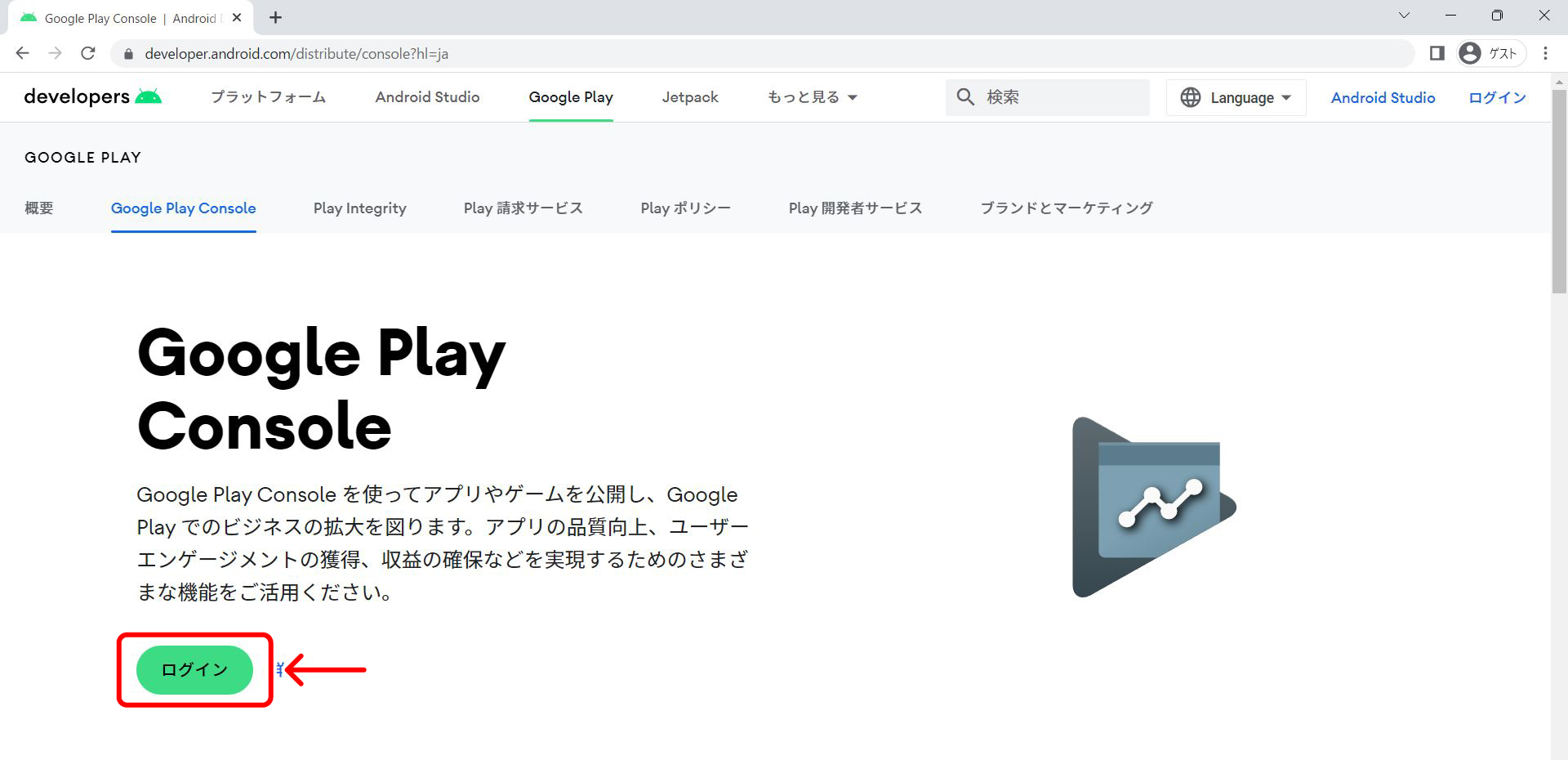This screenshot has width=1568, height=760.
Task: Click the guest profile avatar icon
Action: pos(1470,53)
